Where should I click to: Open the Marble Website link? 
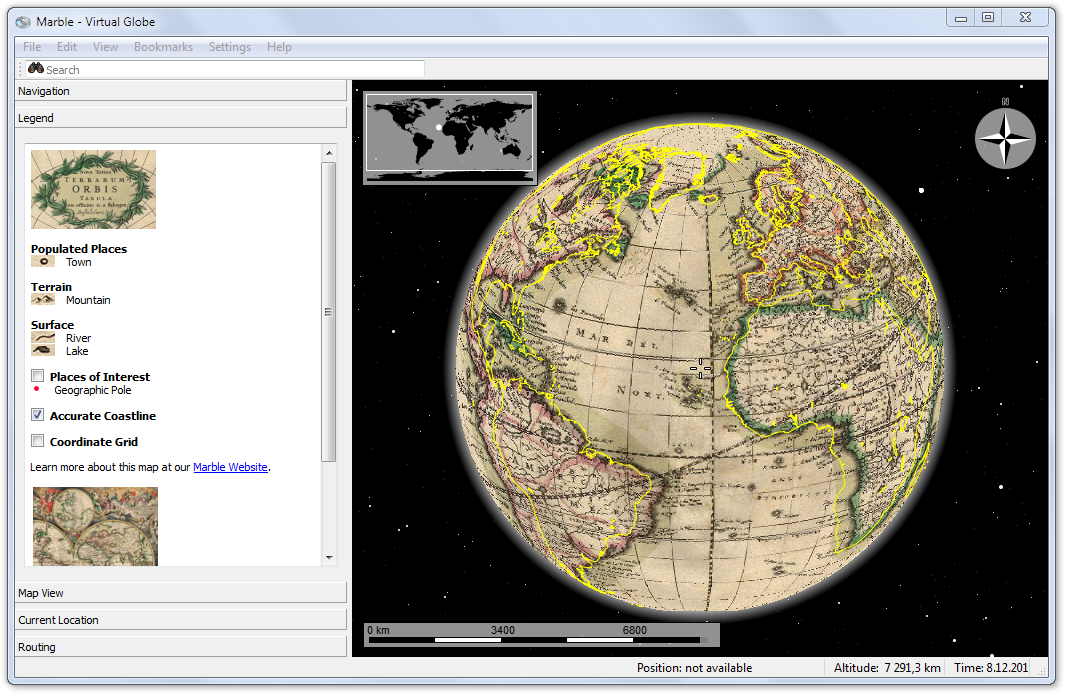point(230,467)
